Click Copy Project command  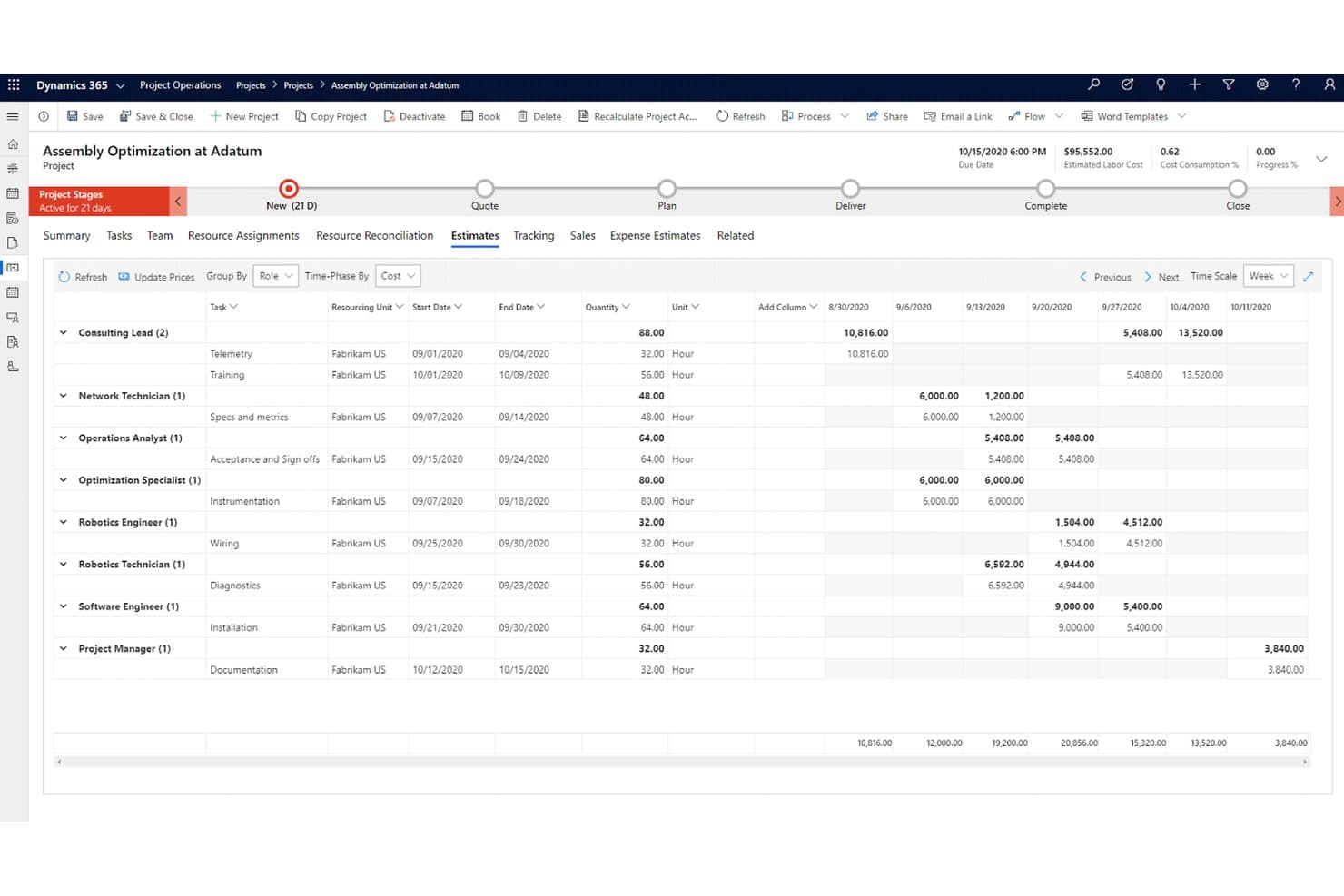coord(331,116)
